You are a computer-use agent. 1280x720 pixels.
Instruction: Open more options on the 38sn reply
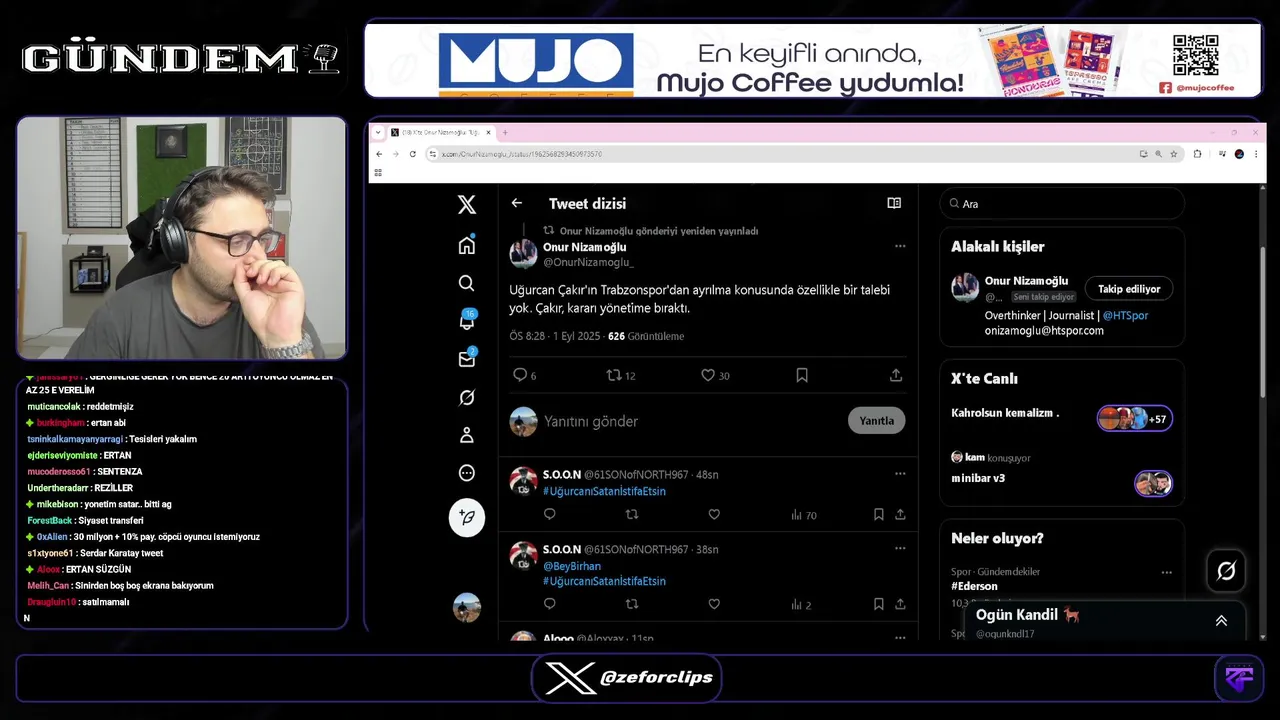(900, 549)
